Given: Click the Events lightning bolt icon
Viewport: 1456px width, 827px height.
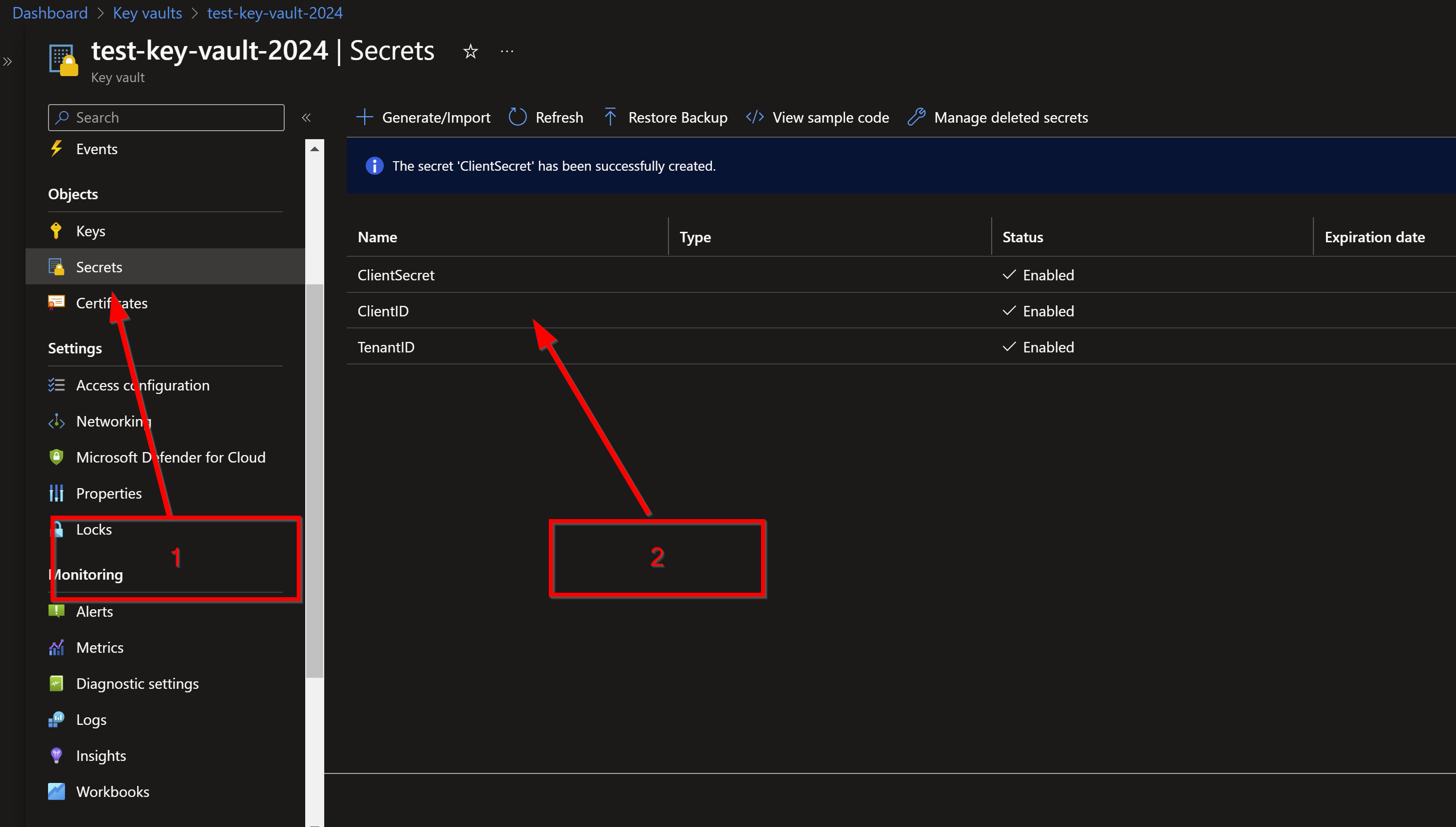Looking at the screenshot, I should 56,149.
